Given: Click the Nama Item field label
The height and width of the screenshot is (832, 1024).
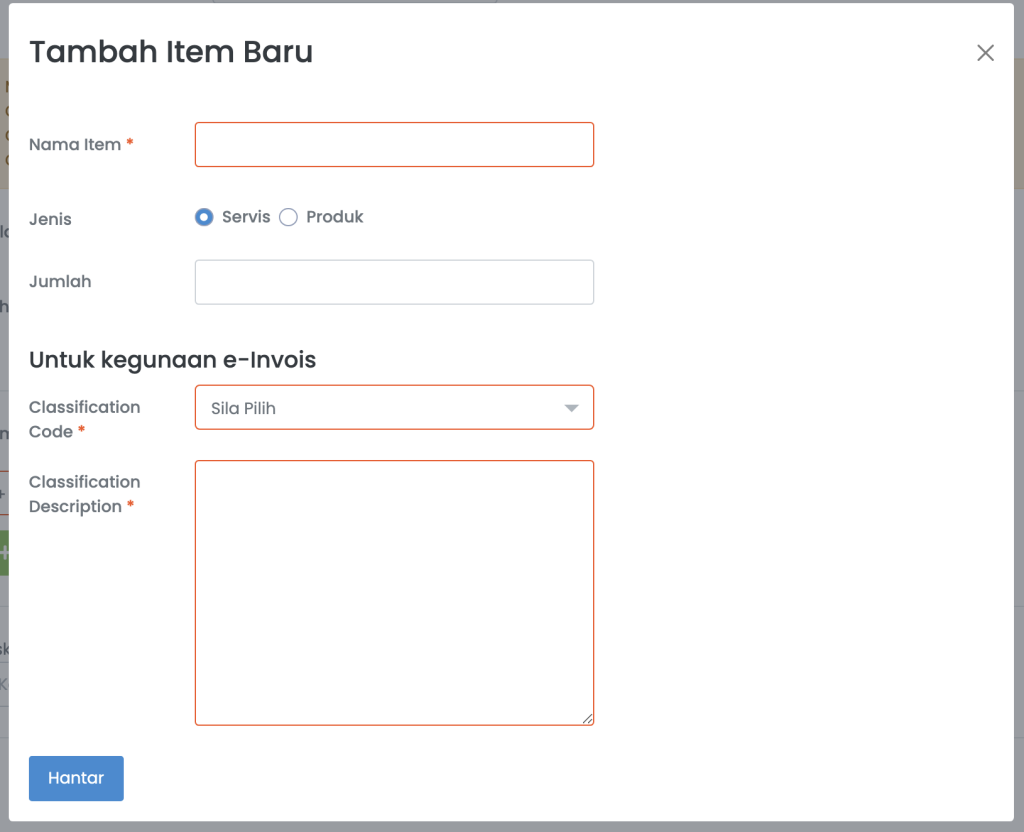Looking at the screenshot, I should pos(74,144).
